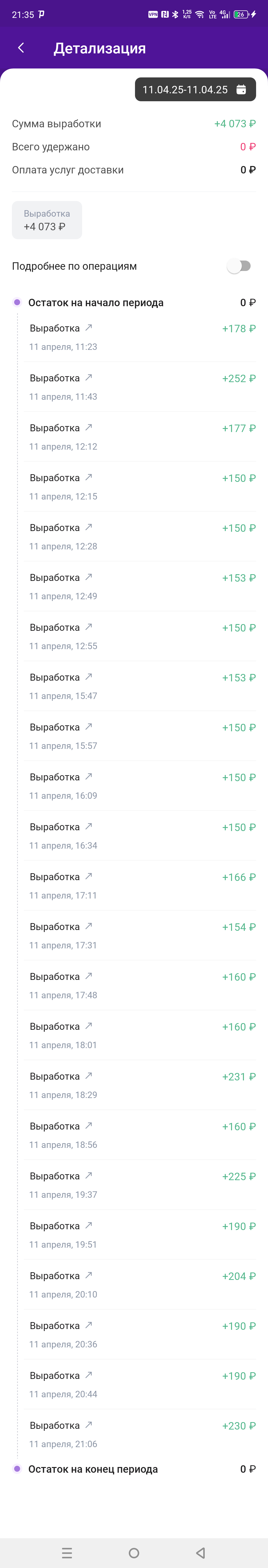Open details arrow for 11:23 Выработка entry
The height and width of the screenshot is (1568, 268).
(x=88, y=328)
